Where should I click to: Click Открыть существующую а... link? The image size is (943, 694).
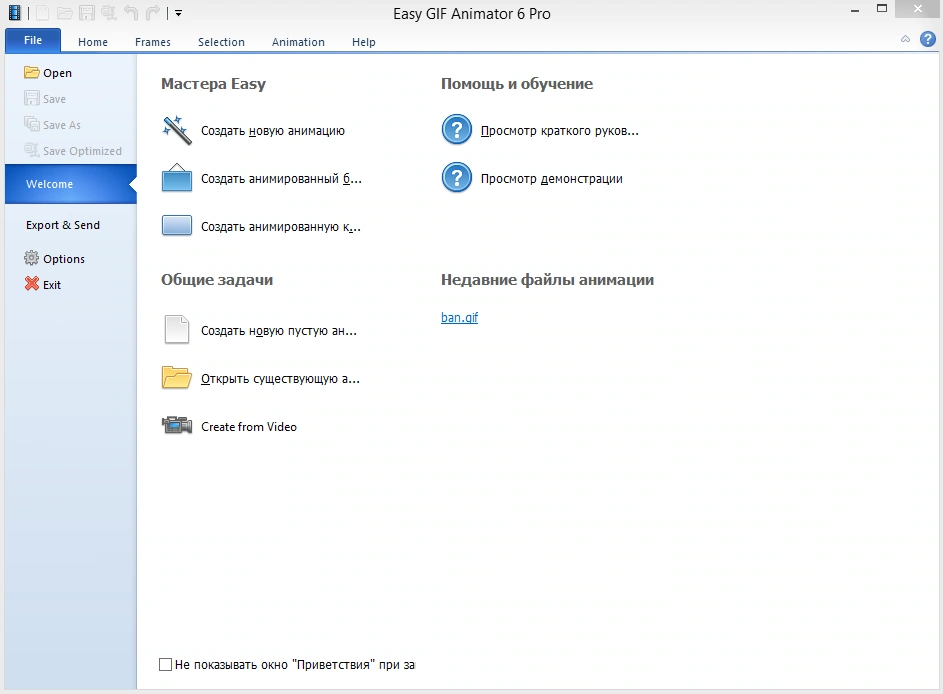280,379
